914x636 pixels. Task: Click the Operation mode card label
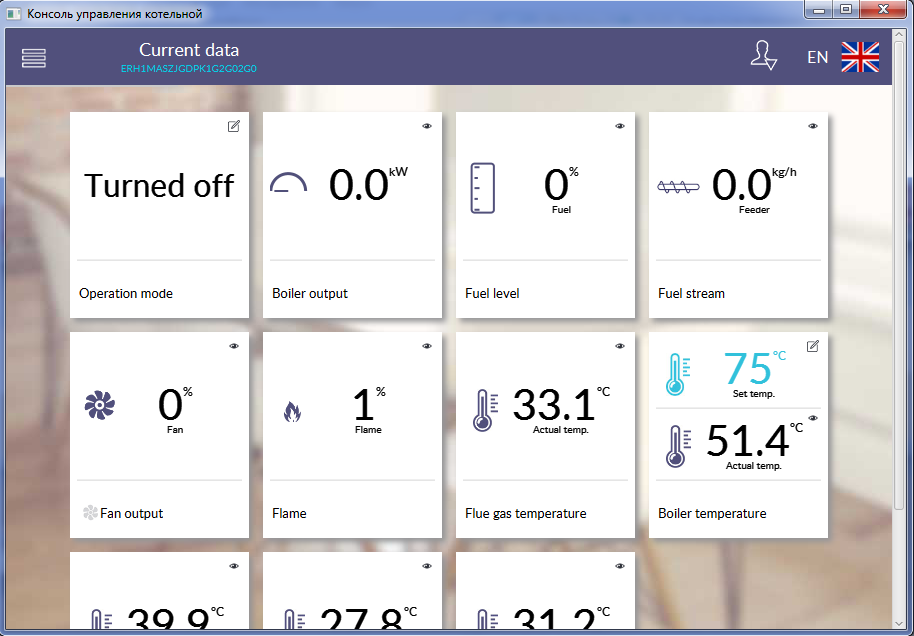point(126,293)
